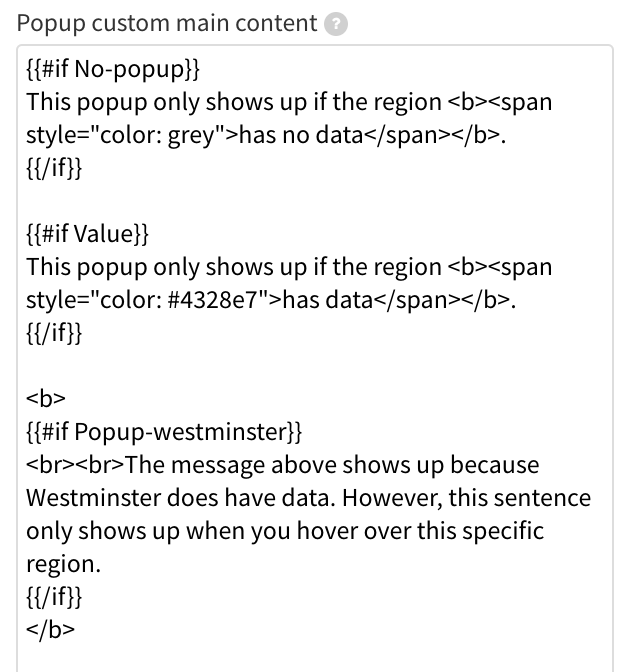This screenshot has width=628, height=672.
Task: Click 'hover over this specific' text
Action: [x=420, y=531]
